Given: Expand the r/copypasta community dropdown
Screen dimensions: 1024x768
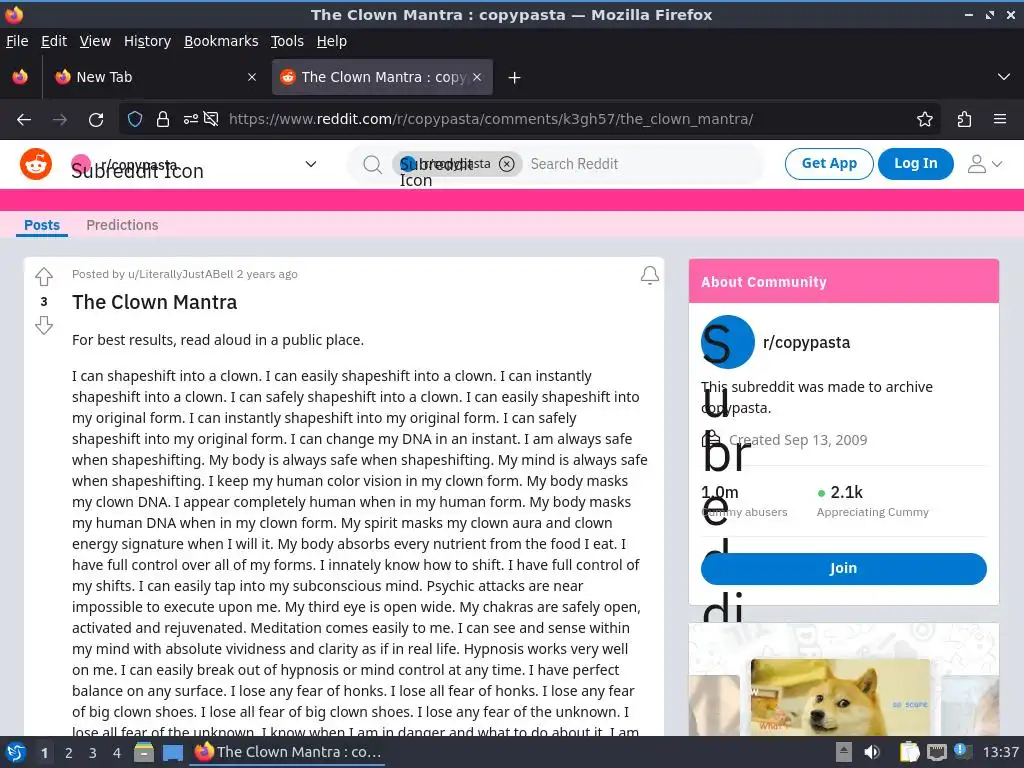Looking at the screenshot, I should pyautogui.click(x=311, y=164).
